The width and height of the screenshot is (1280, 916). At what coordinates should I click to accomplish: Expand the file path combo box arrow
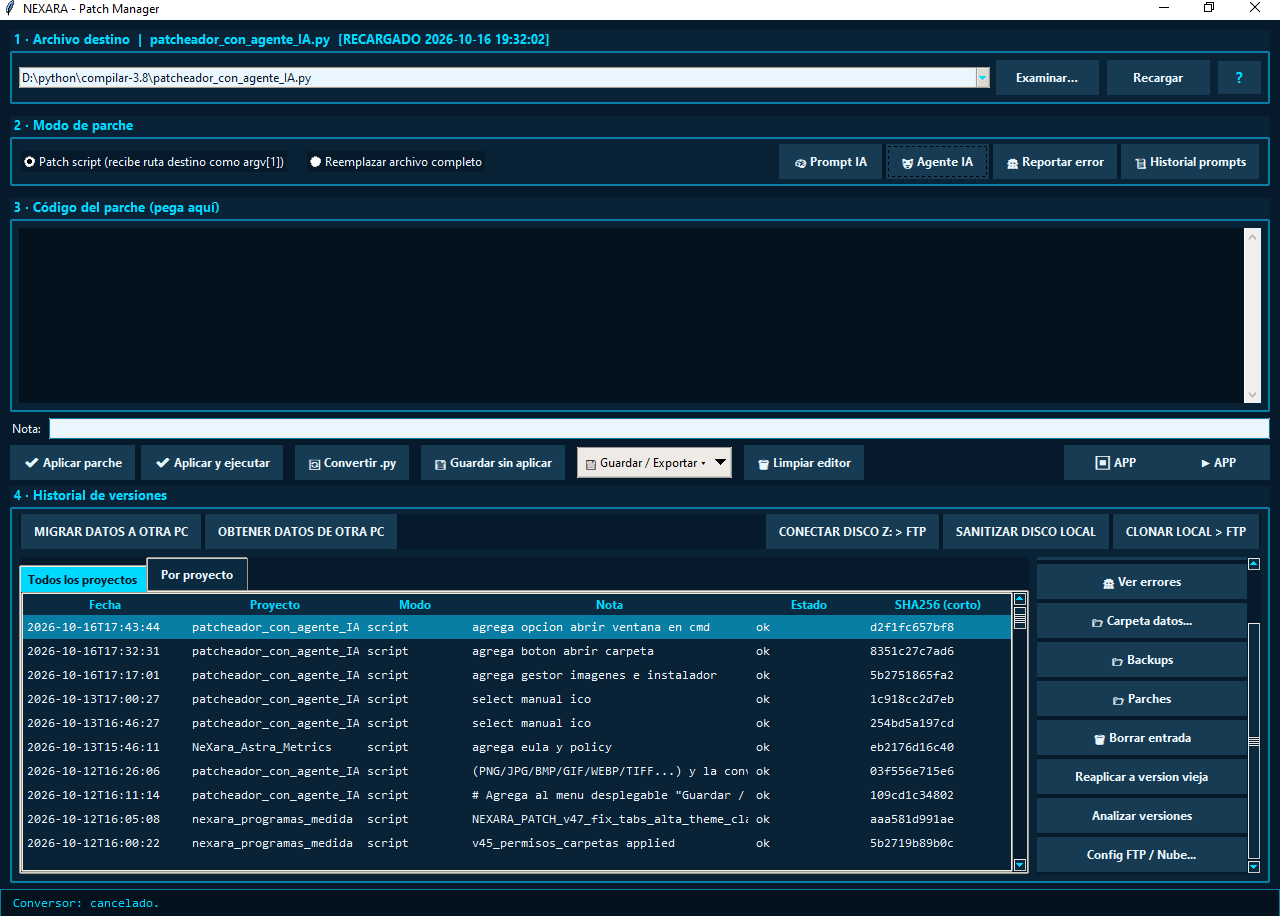982,77
